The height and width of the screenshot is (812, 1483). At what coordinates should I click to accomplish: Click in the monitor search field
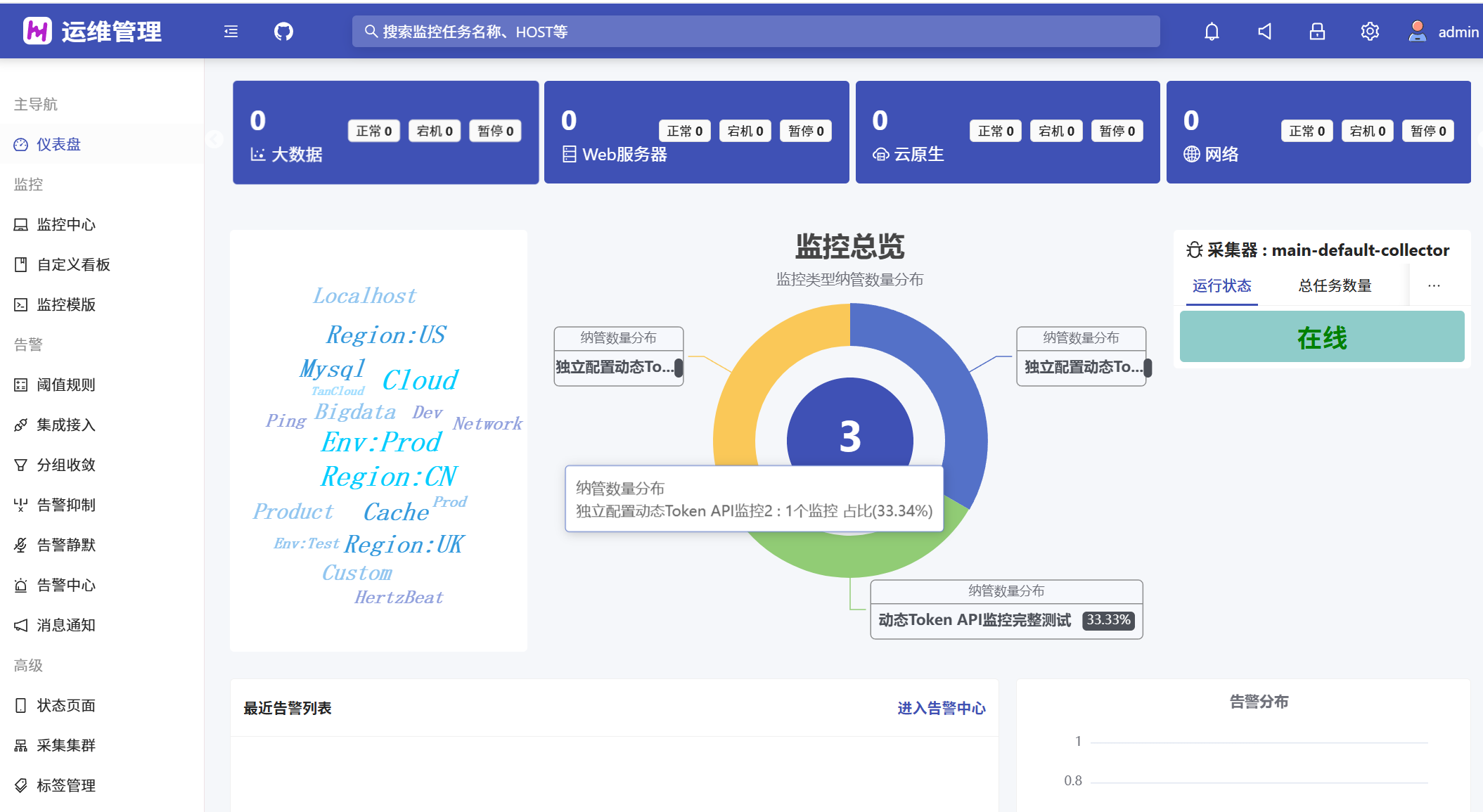(x=756, y=32)
